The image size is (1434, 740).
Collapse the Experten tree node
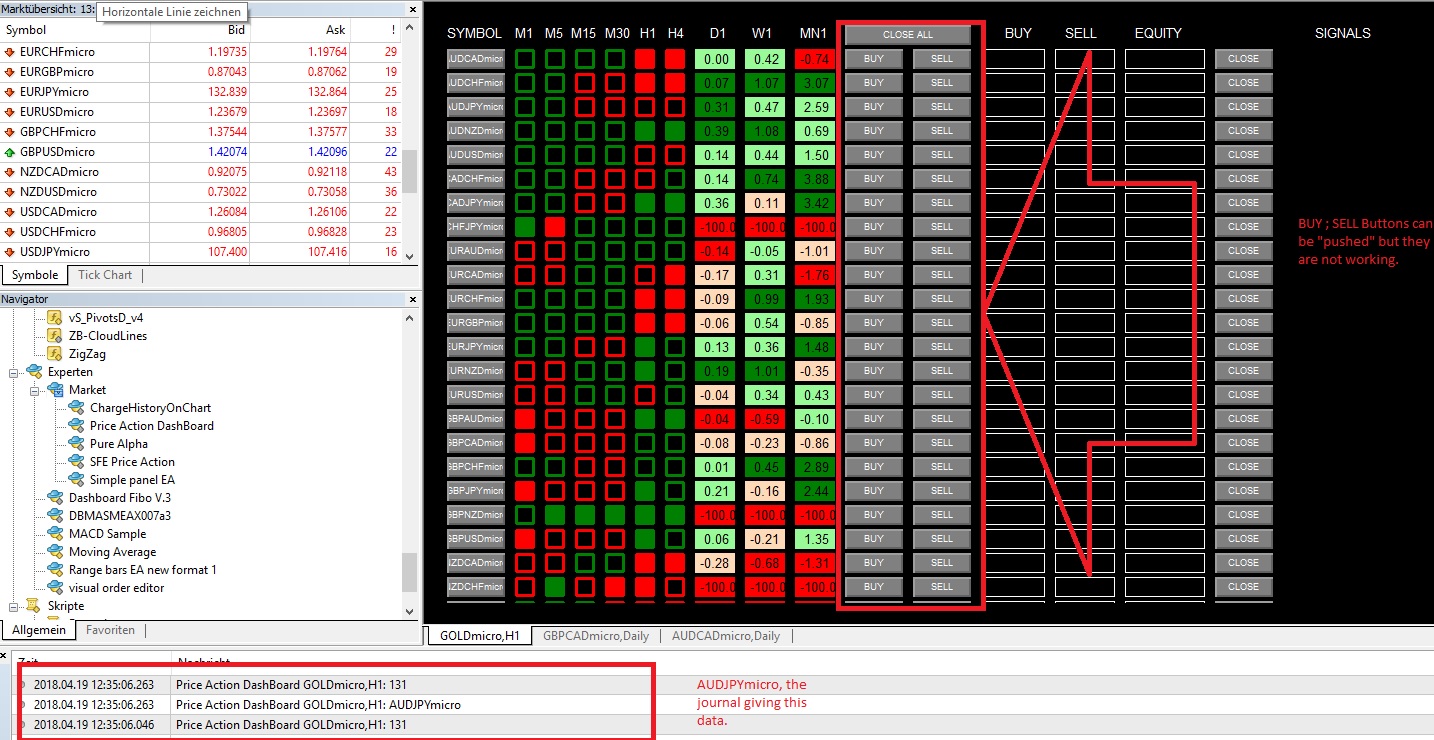[15, 372]
